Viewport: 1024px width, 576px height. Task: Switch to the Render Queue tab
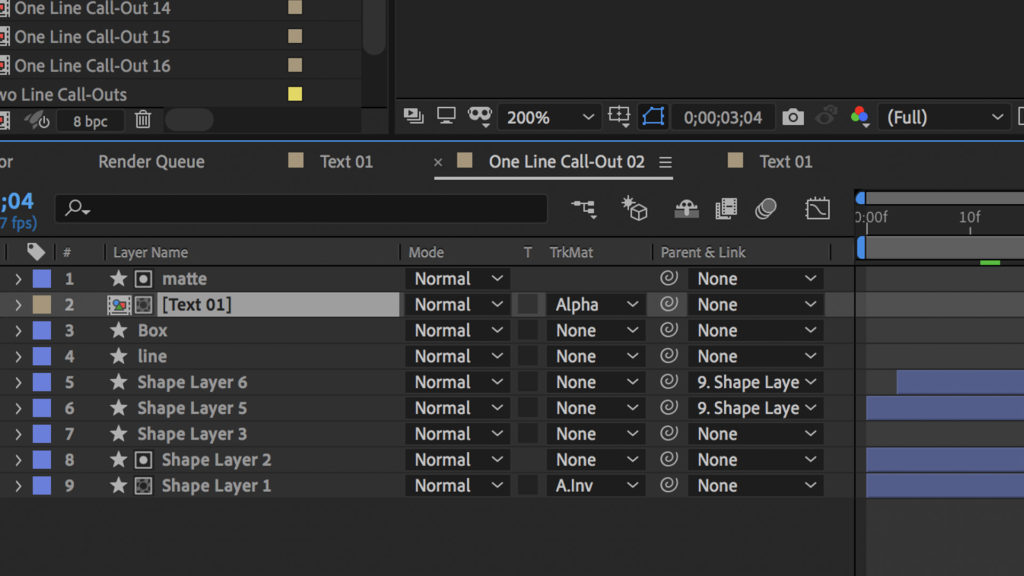151,161
